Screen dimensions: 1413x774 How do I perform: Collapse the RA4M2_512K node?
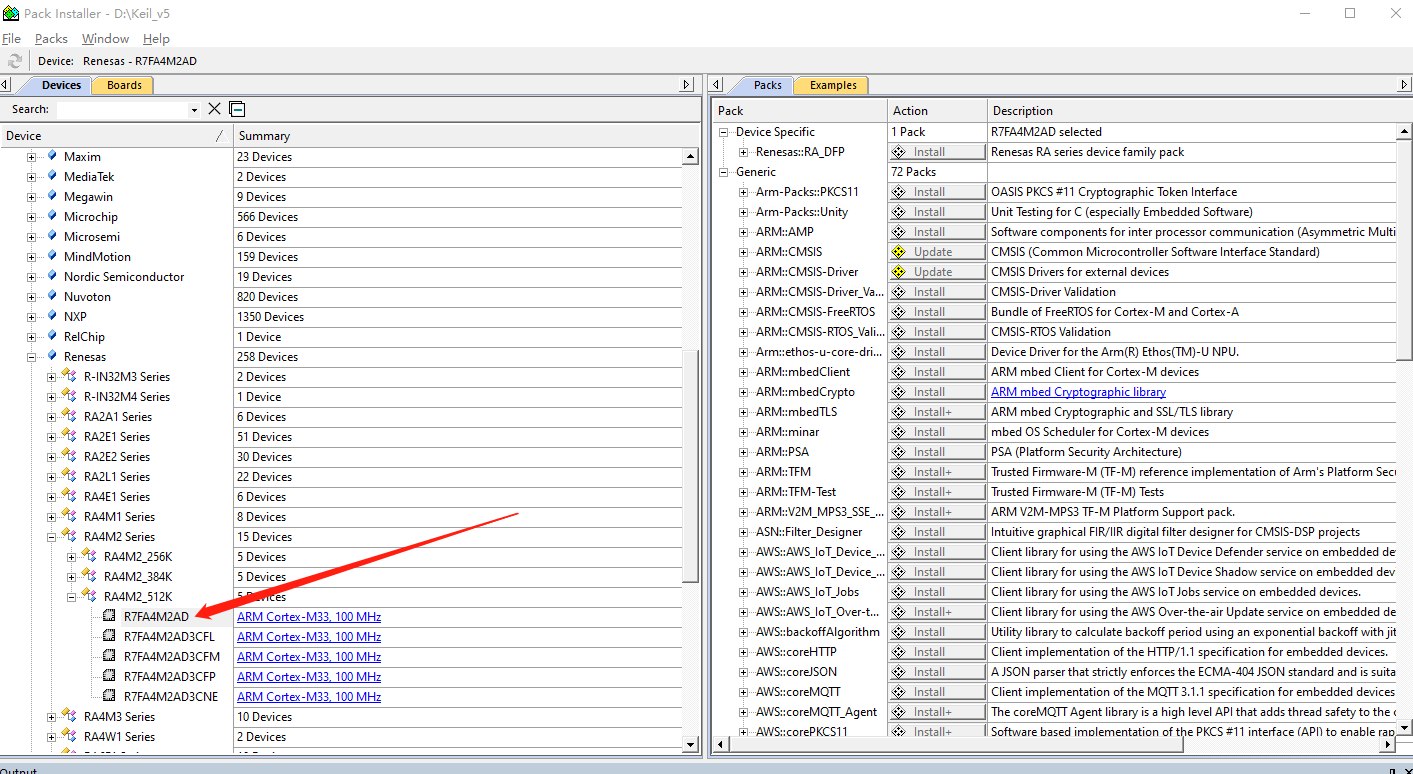coord(72,597)
